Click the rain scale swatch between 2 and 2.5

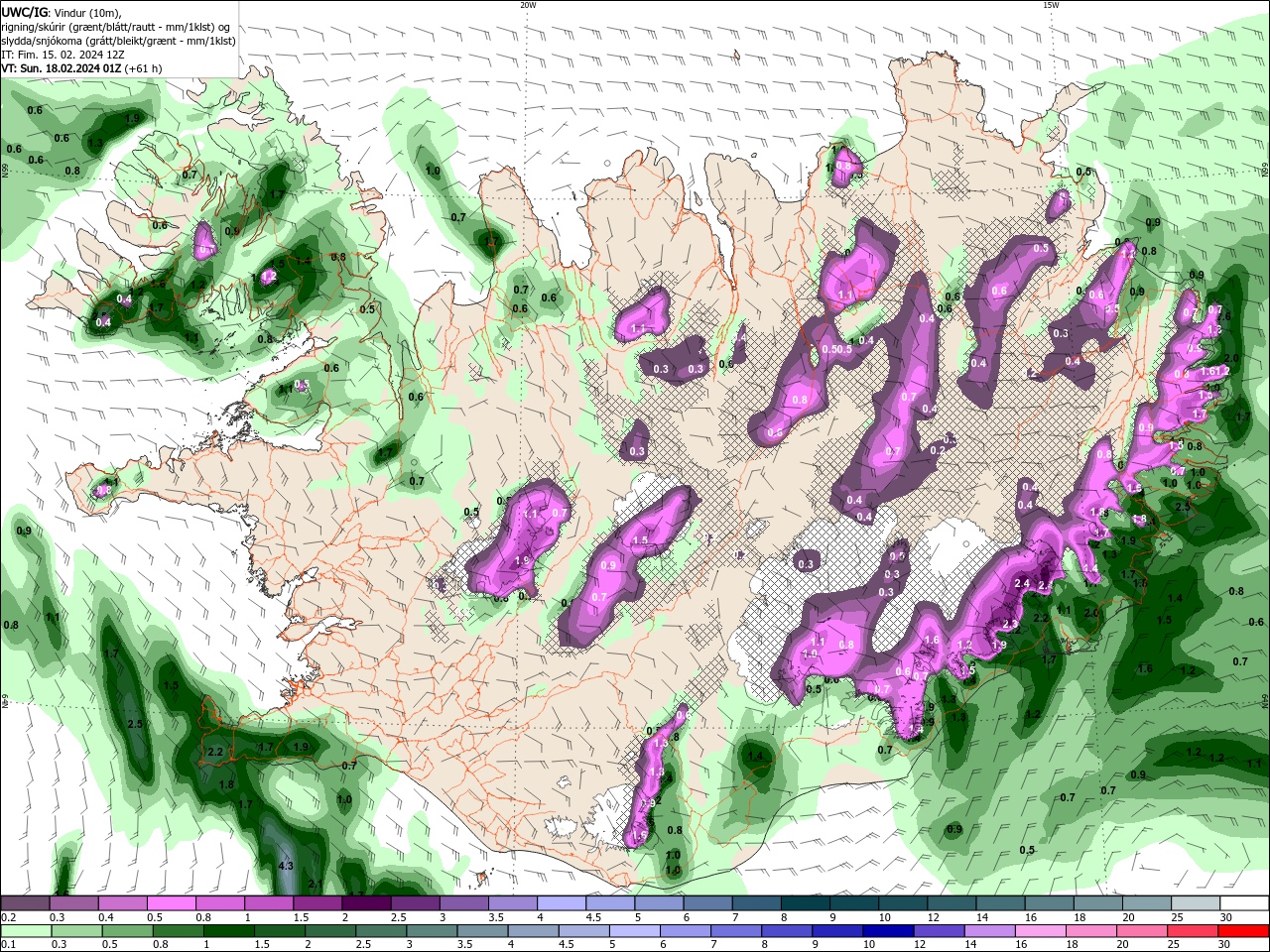click(x=329, y=931)
